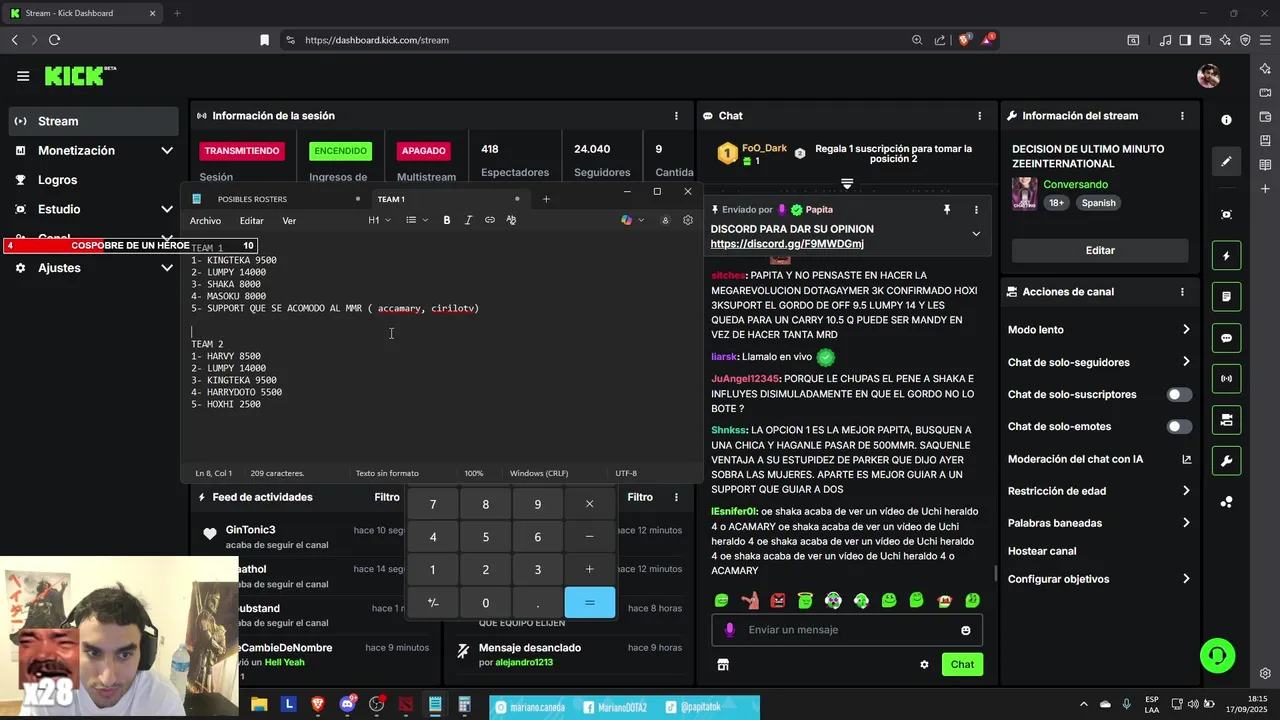This screenshot has width=1280, height=720.
Task: Open Brave Leo AI icon
Action: pos(1225,40)
